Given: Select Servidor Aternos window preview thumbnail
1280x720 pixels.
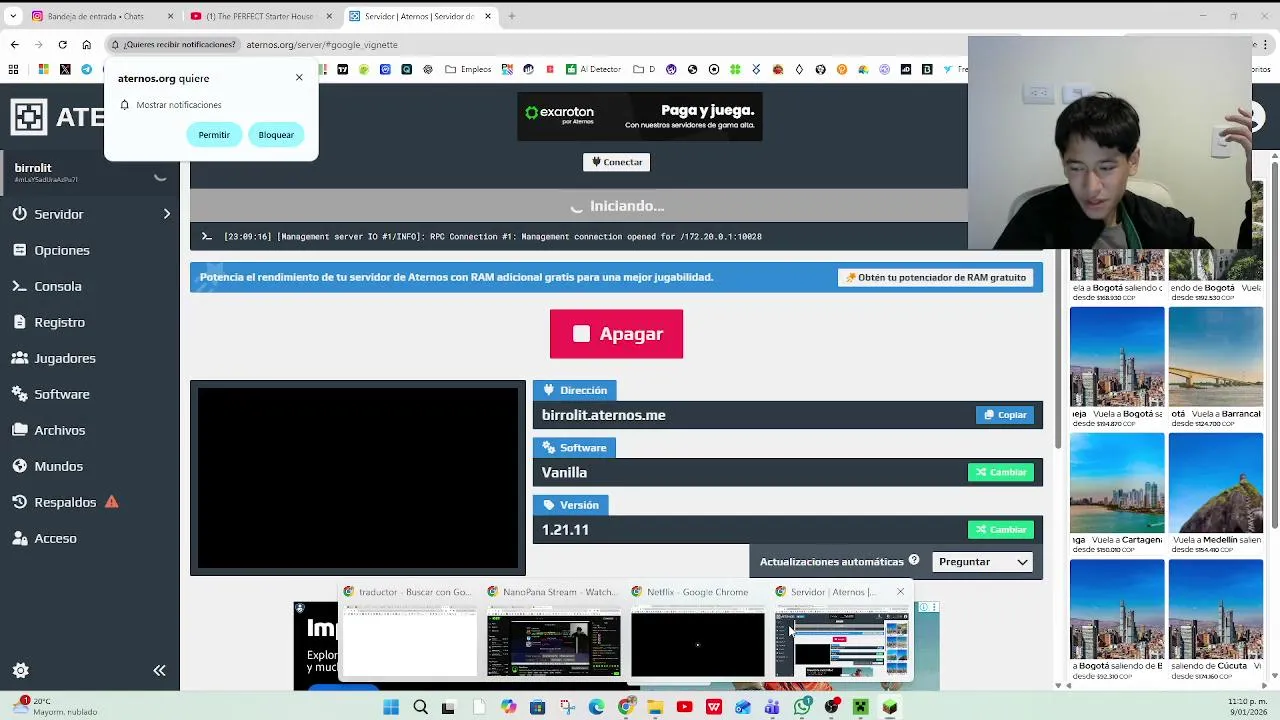Looking at the screenshot, I should pyautogui.click(x=841, y=640).
